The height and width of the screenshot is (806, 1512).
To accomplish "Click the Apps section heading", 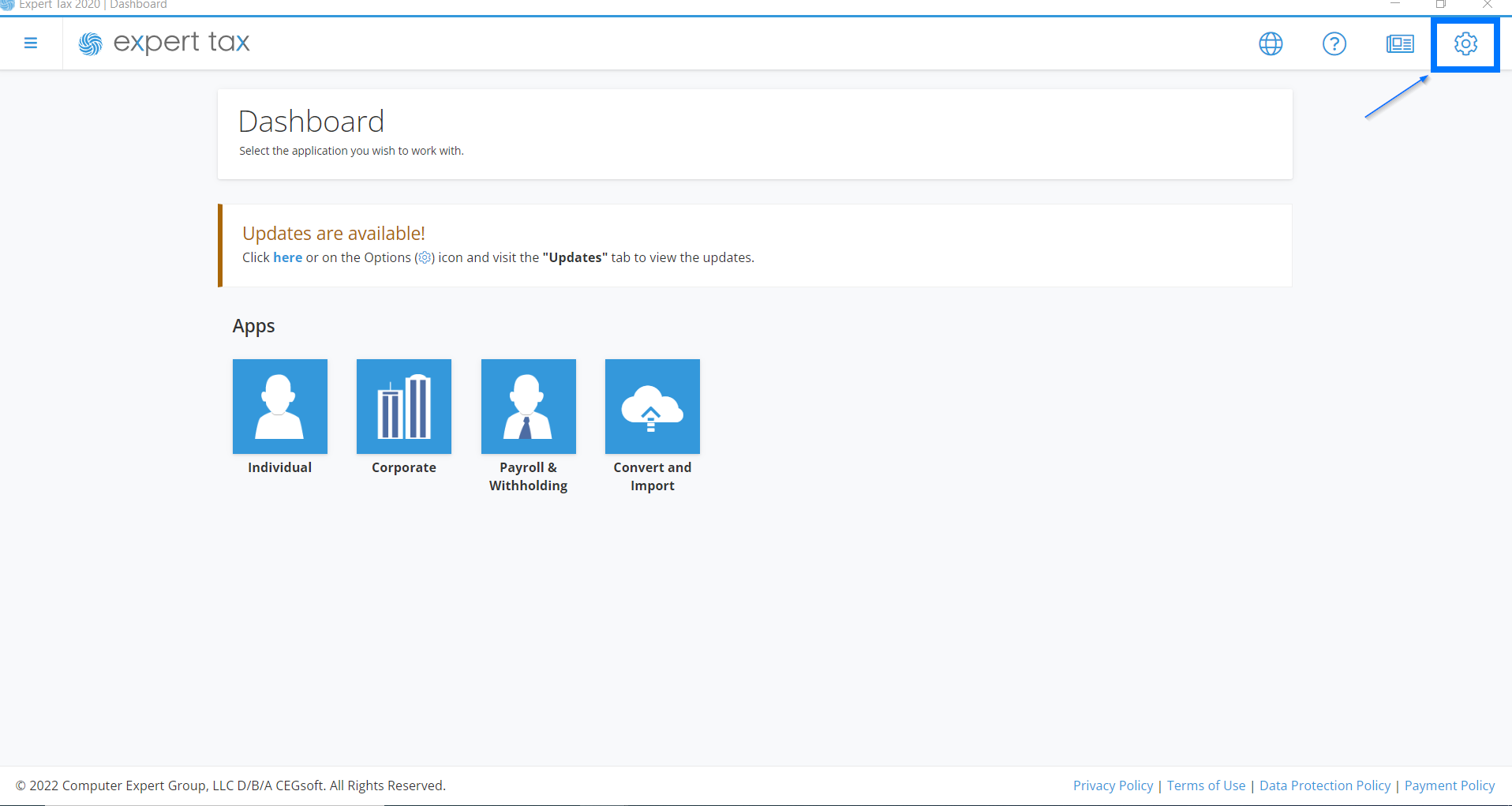I will point(253,326).
